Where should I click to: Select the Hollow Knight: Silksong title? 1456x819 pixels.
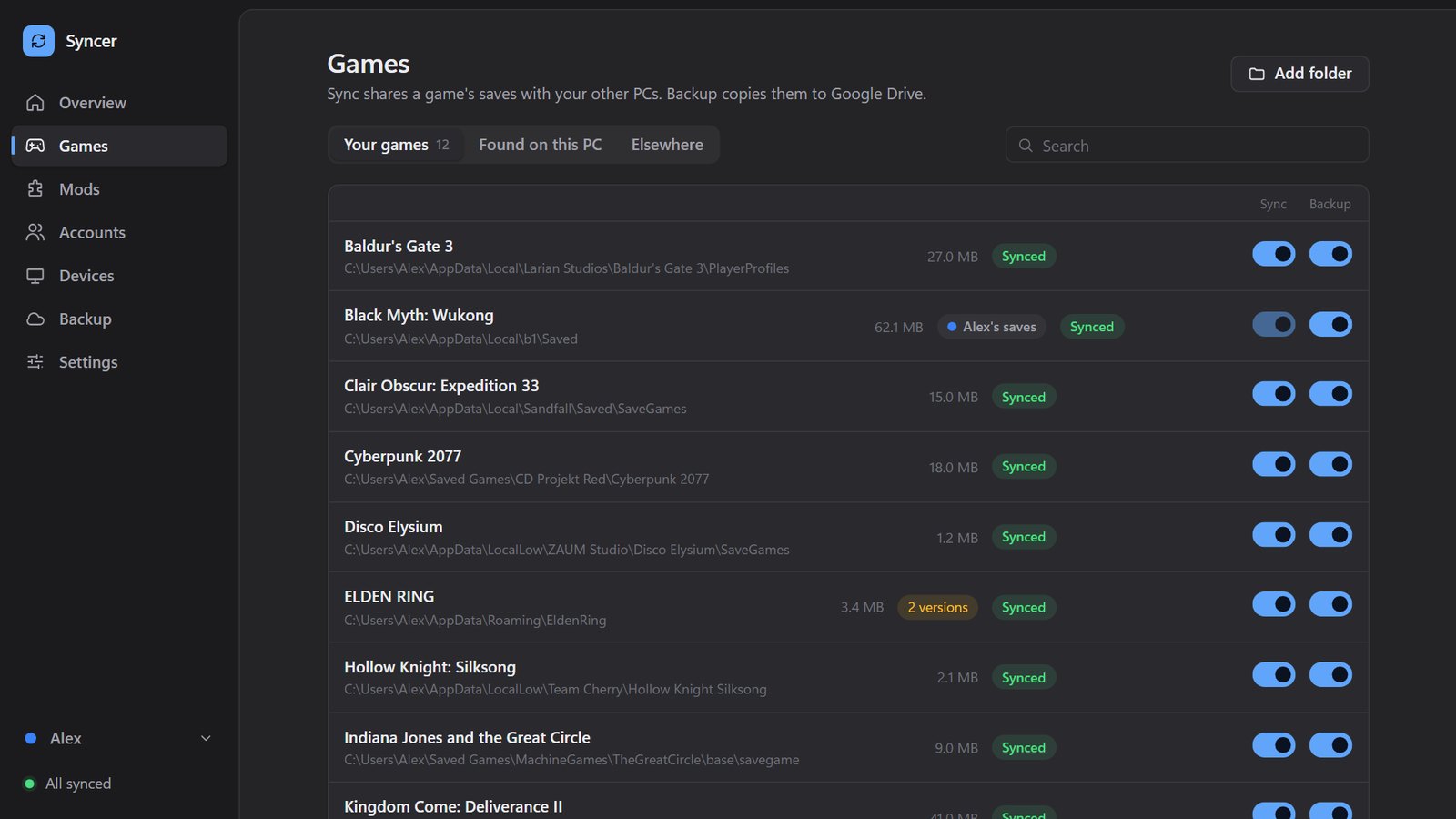430,667
